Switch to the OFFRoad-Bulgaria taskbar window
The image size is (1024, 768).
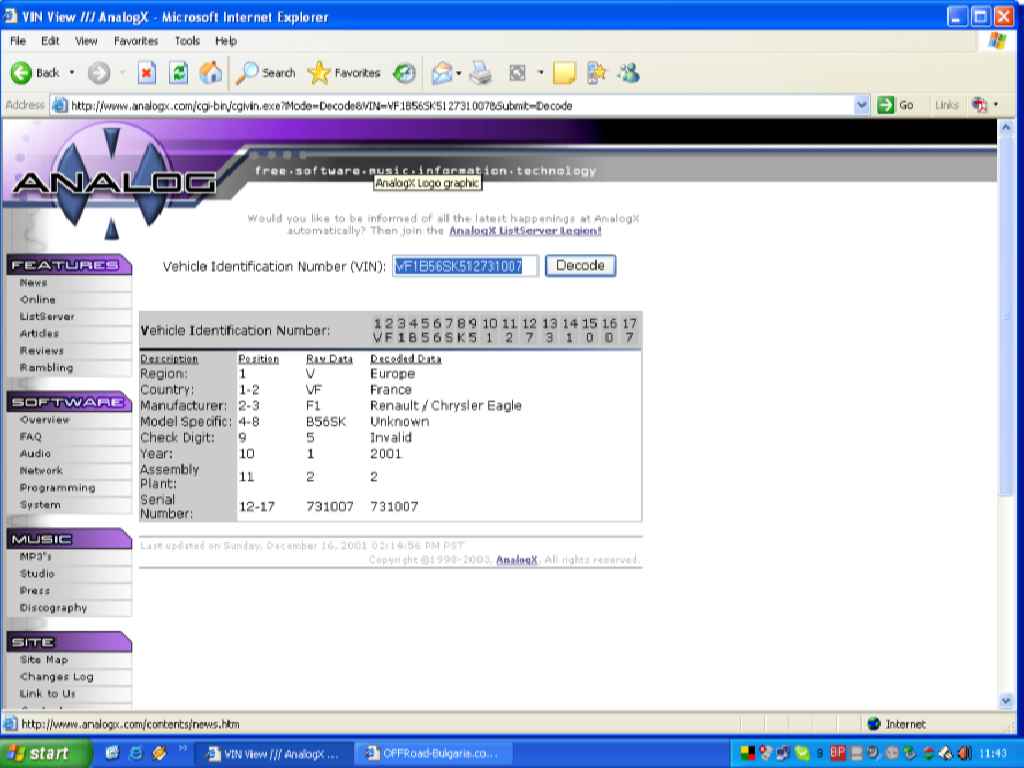(436, 753)
